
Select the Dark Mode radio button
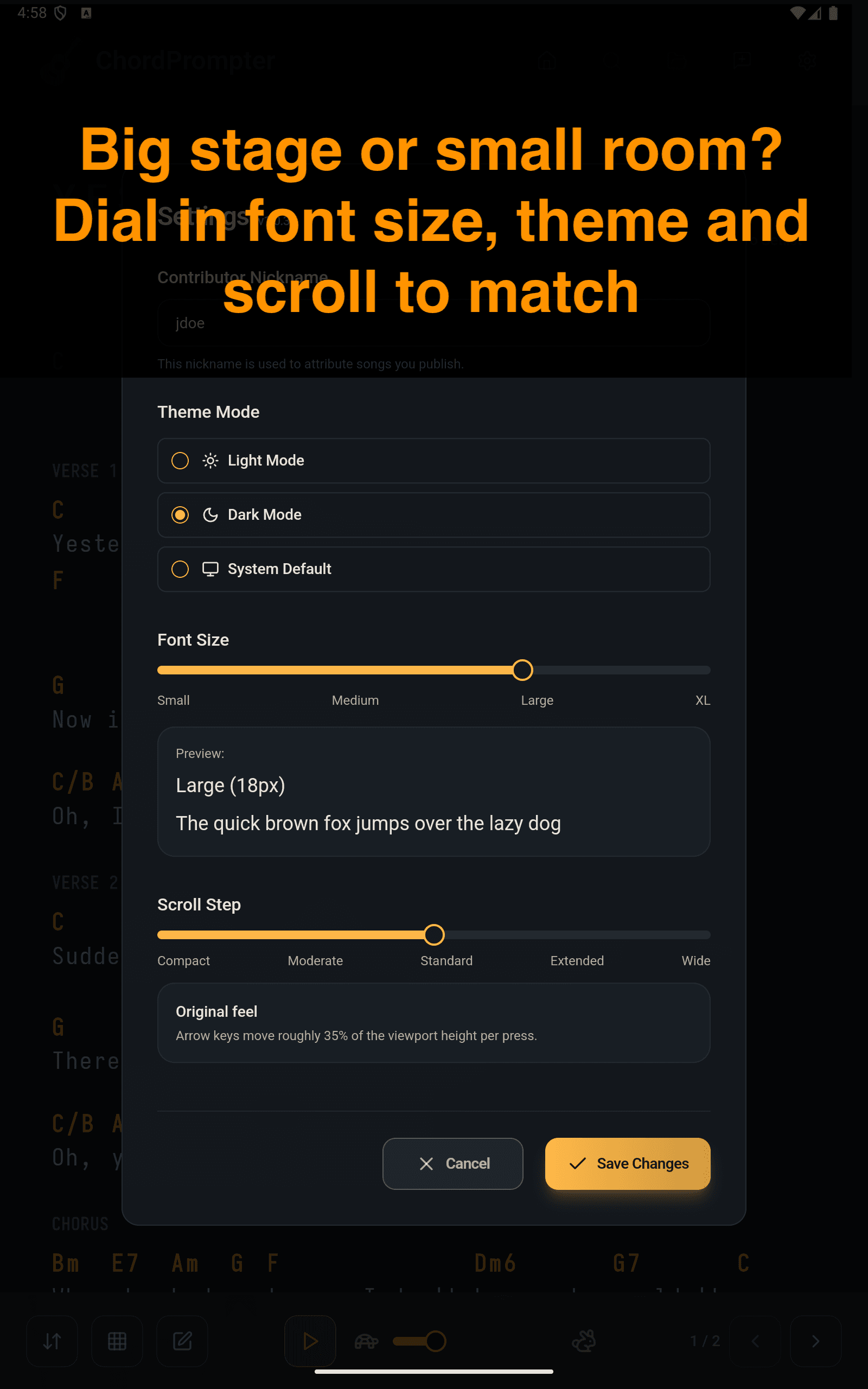[x=180, y=515]
